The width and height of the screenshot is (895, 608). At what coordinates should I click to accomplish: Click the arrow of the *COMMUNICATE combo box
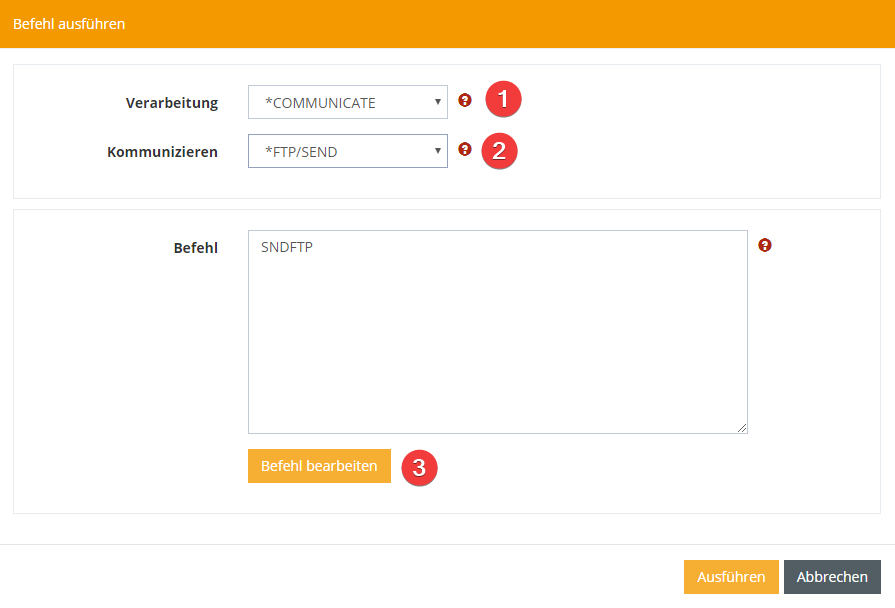(x=438, y=102)
